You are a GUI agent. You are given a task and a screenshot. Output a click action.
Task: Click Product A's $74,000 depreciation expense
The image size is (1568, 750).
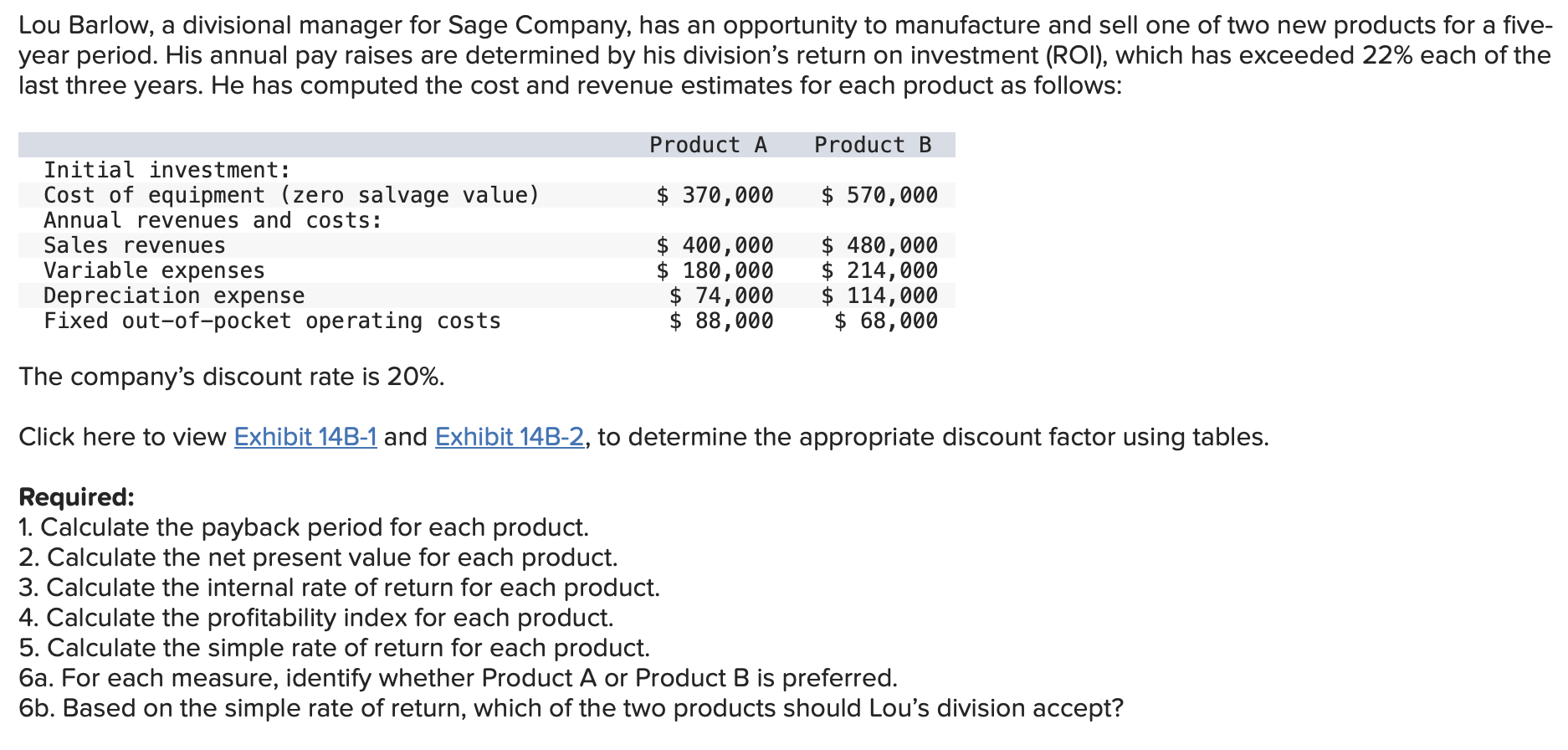(721, 295)
